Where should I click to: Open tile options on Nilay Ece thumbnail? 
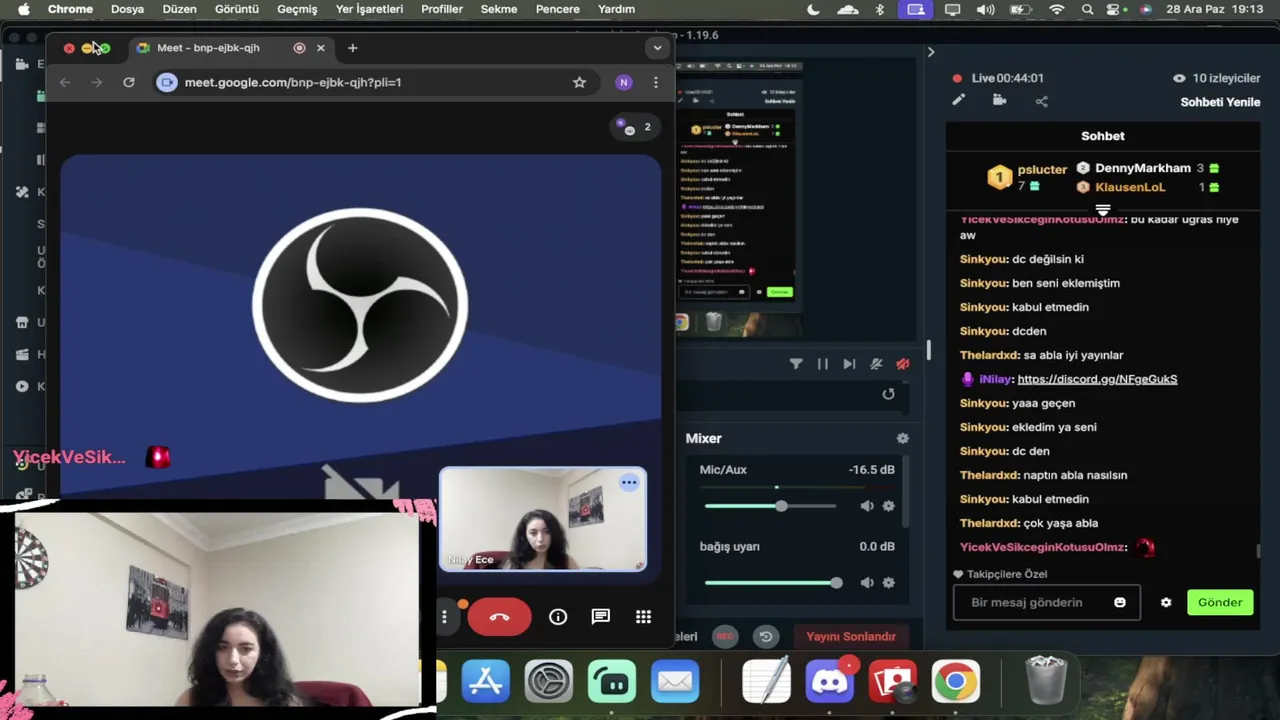(x=629, y=483)
